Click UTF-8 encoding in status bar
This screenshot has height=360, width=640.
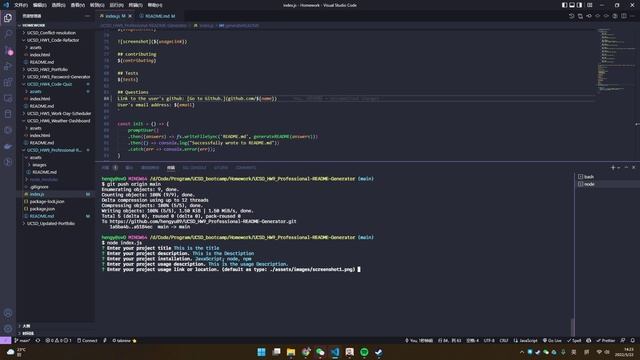click(x=489, y=340)
